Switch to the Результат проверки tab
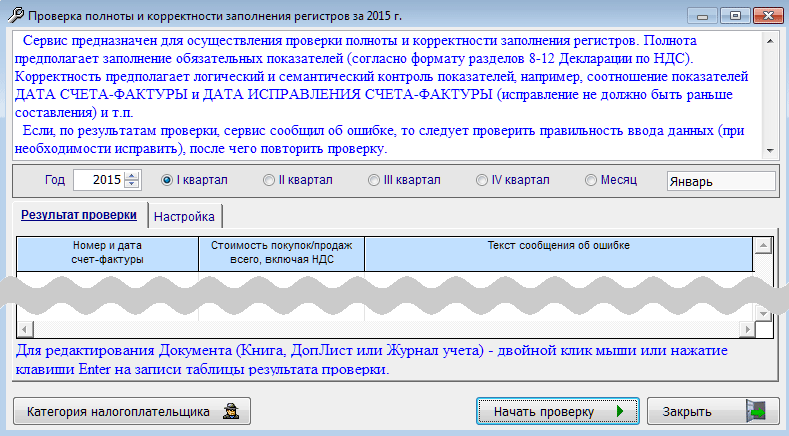Image resolution: width=789 pixels, height=436 pixels. coord(79,215)
